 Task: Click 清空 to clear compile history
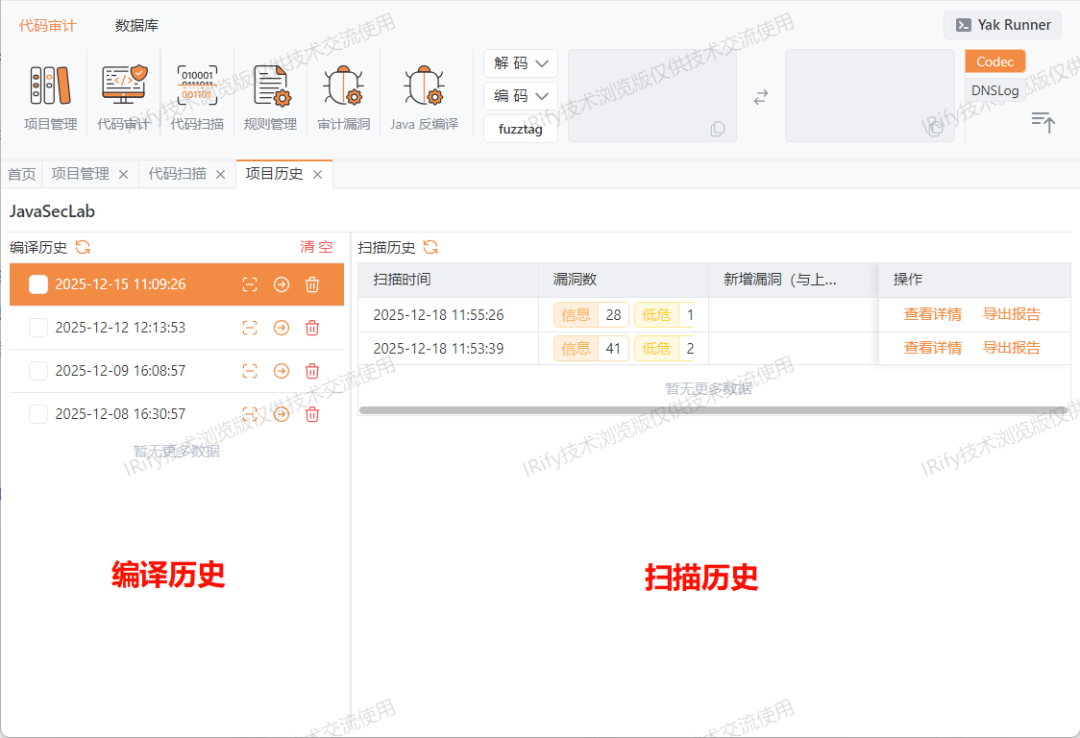[x=316, y=247]
